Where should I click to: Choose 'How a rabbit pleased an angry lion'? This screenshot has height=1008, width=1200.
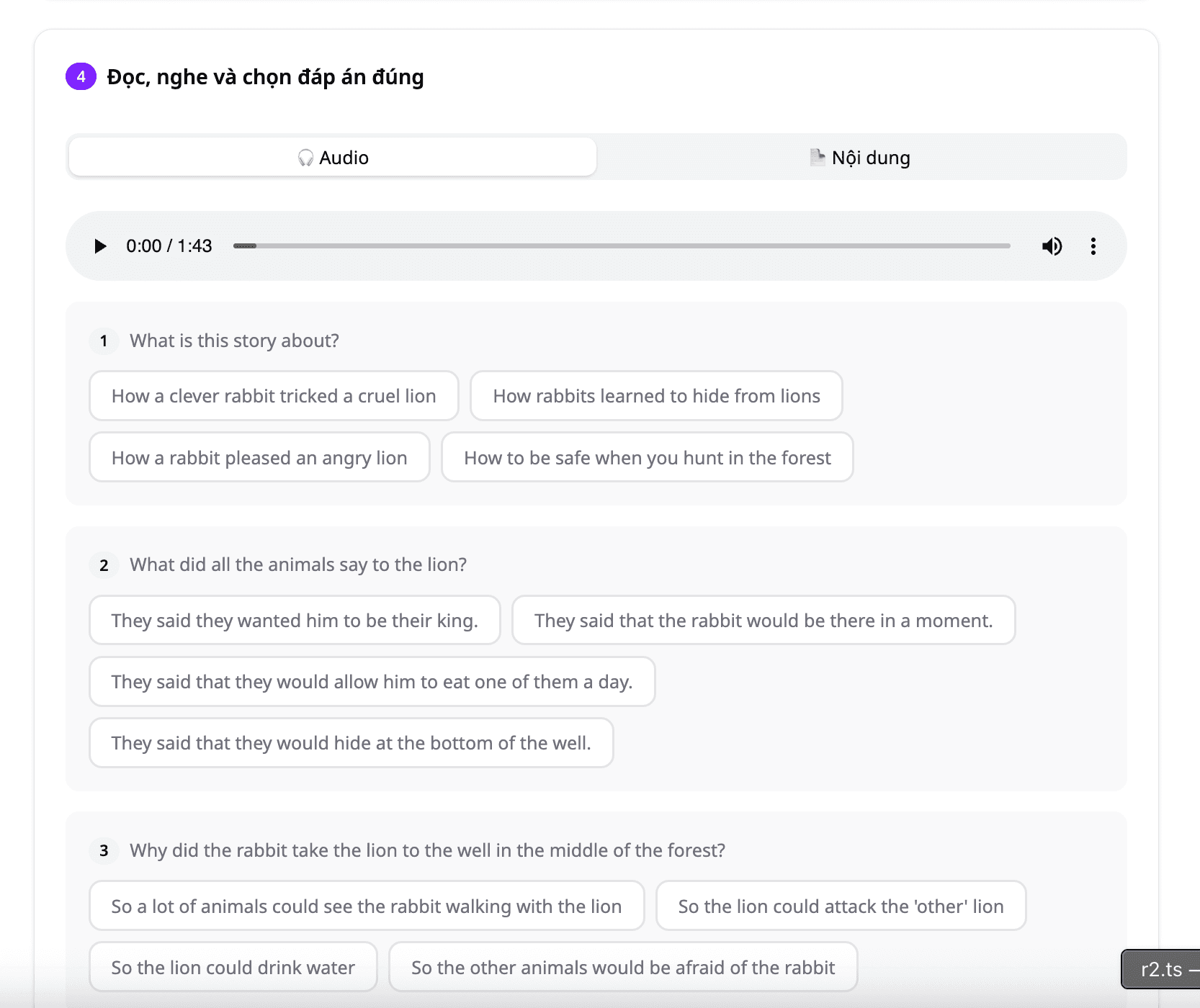point(259,457)
